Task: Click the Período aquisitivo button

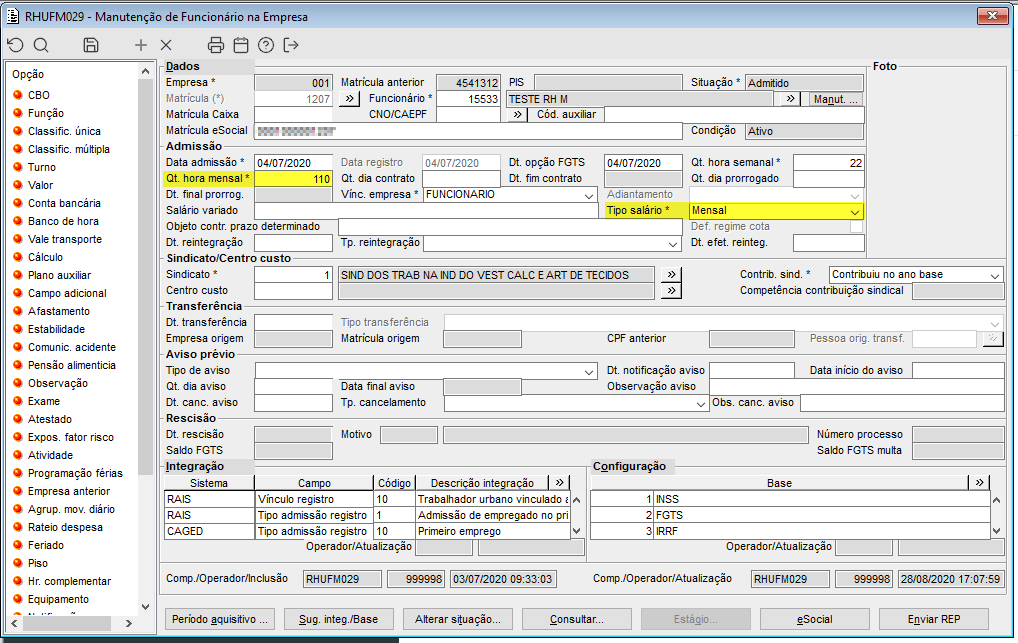Action: click(x=220, y=619)
